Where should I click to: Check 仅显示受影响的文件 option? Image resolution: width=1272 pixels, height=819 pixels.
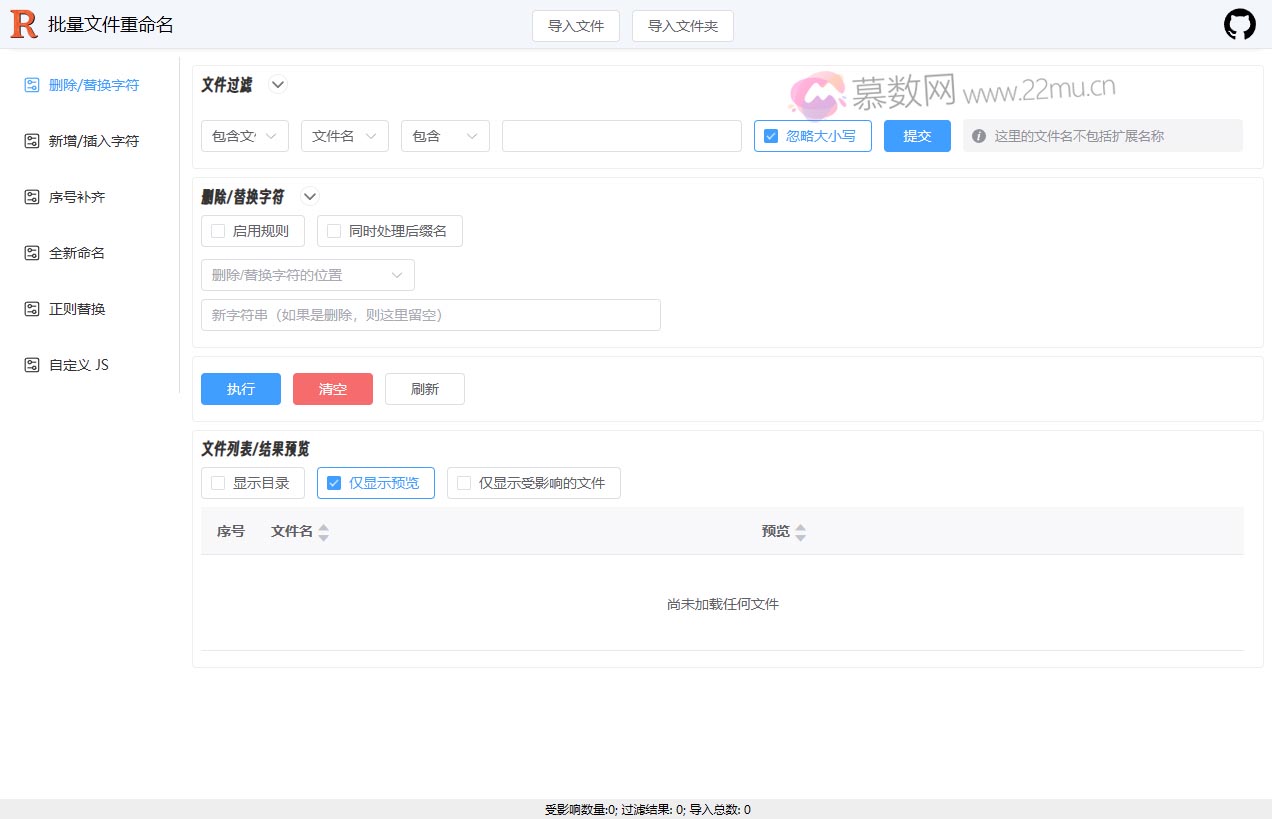pos(464,483)
